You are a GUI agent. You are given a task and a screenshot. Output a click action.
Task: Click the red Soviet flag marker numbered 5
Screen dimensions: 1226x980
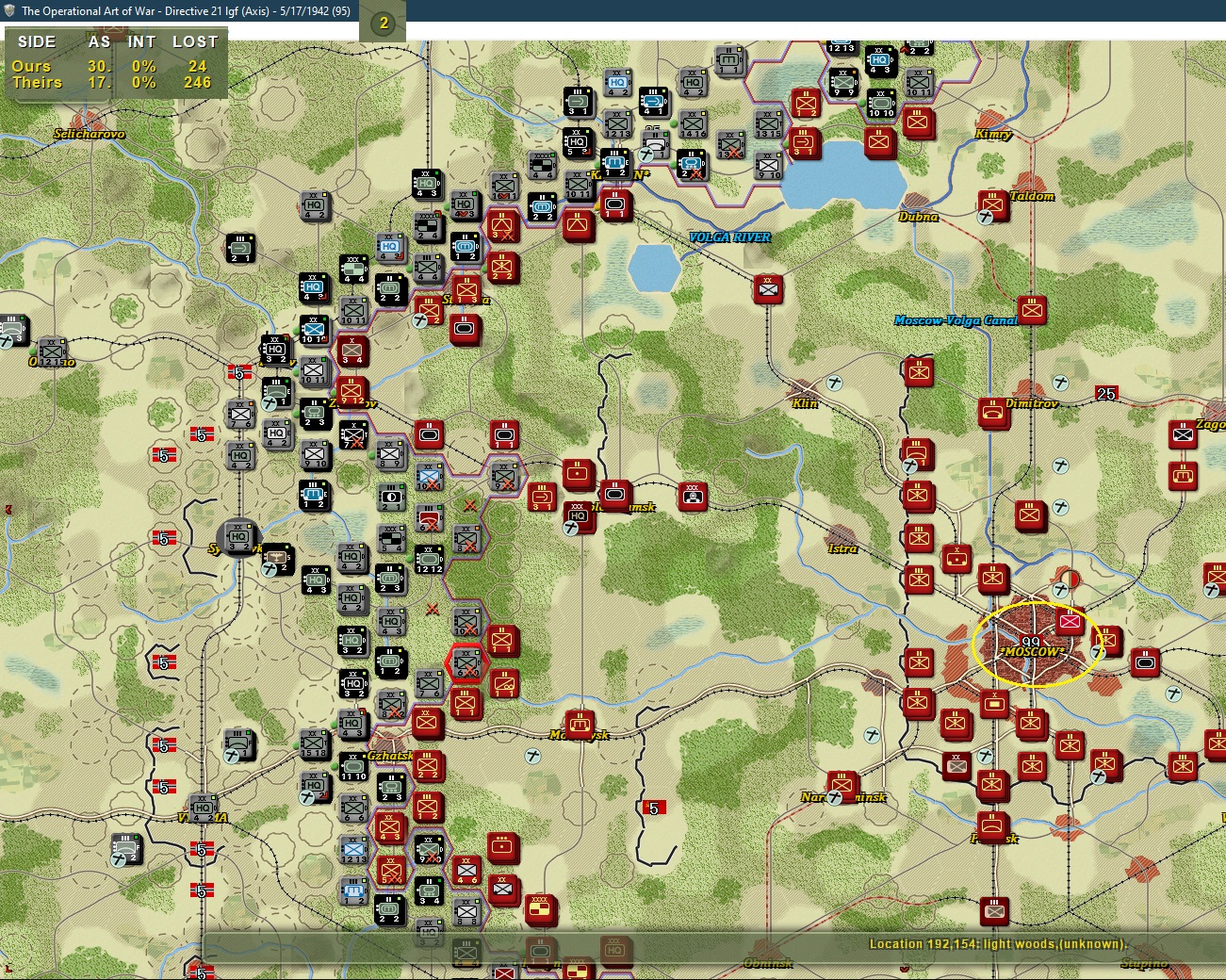654,808
